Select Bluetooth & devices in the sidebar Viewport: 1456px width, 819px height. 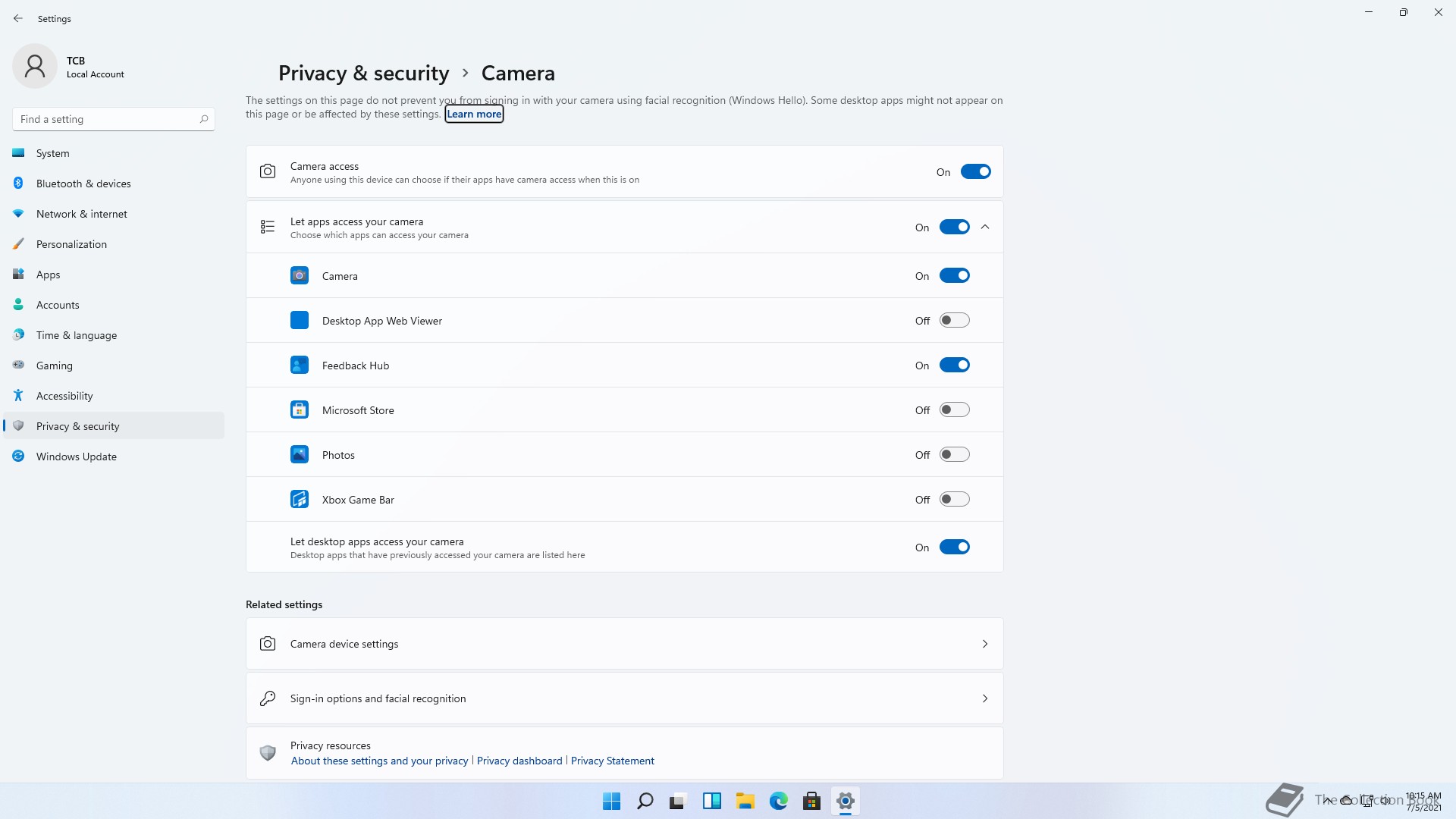83,184
